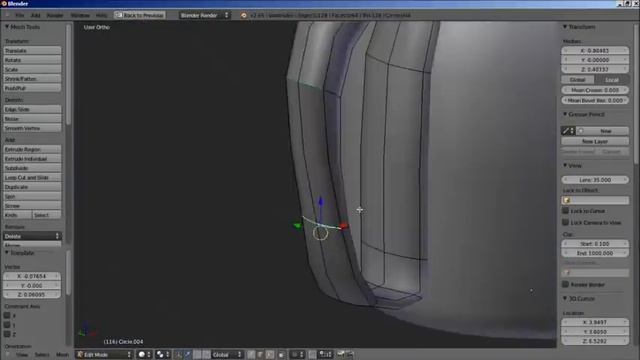Open the File menu
The height and width of the screenshot is (360, 640).
(x=19, y=15)
